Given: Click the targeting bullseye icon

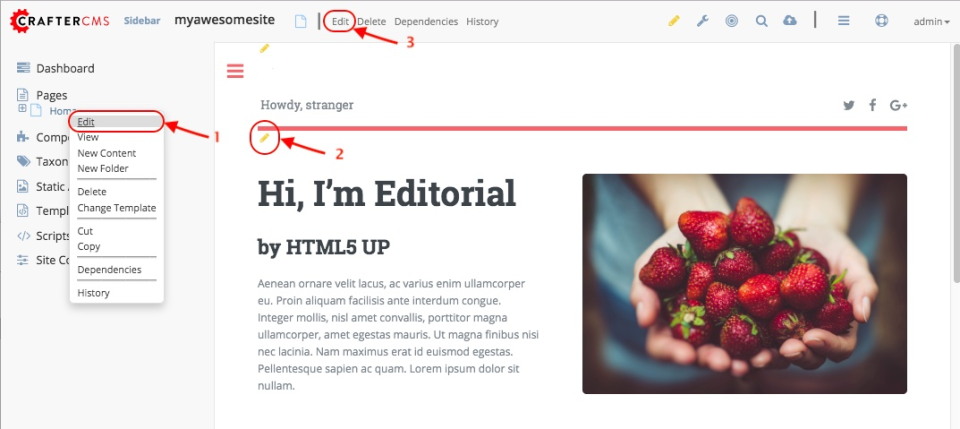Looking at the screenshot, I should [732, 21].
